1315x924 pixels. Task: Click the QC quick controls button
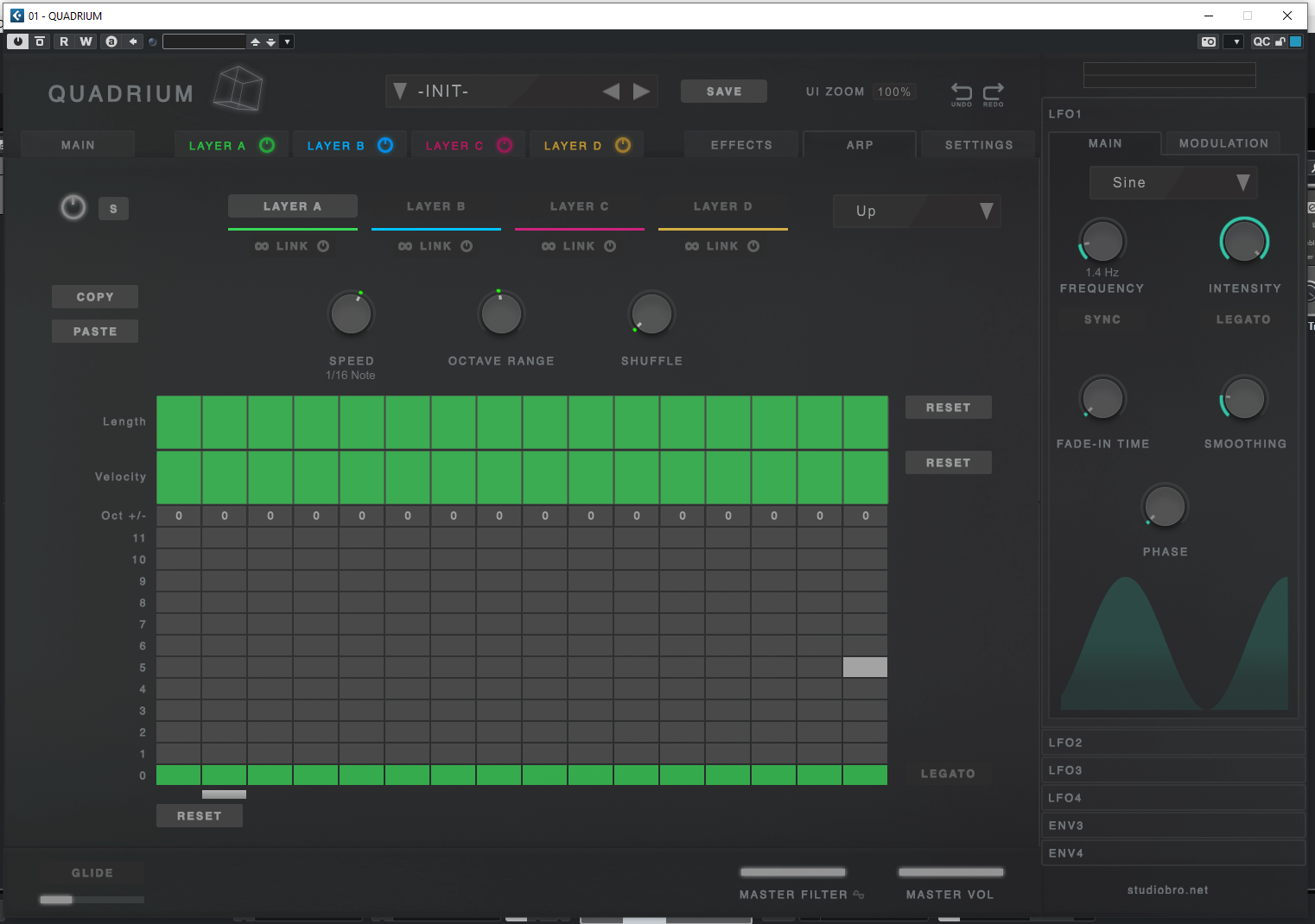click(1261, 41)
